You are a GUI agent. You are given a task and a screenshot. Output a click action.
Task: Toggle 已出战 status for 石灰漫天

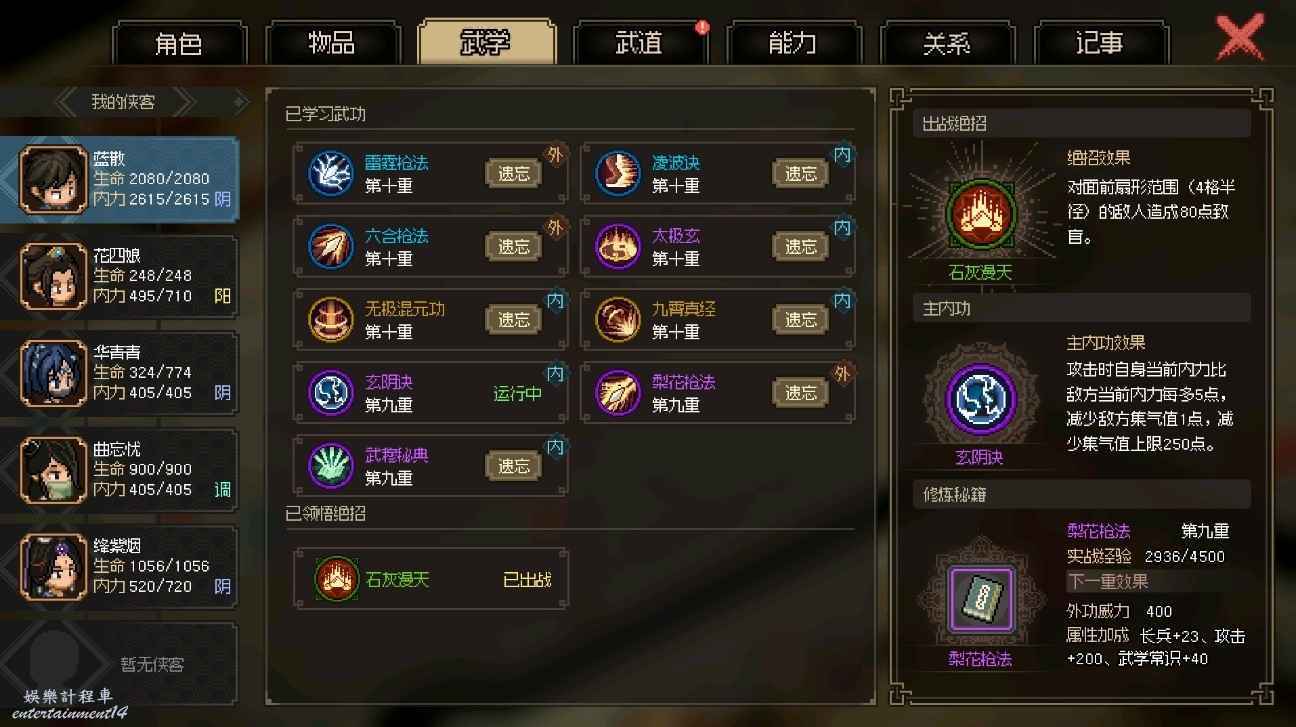527,579
